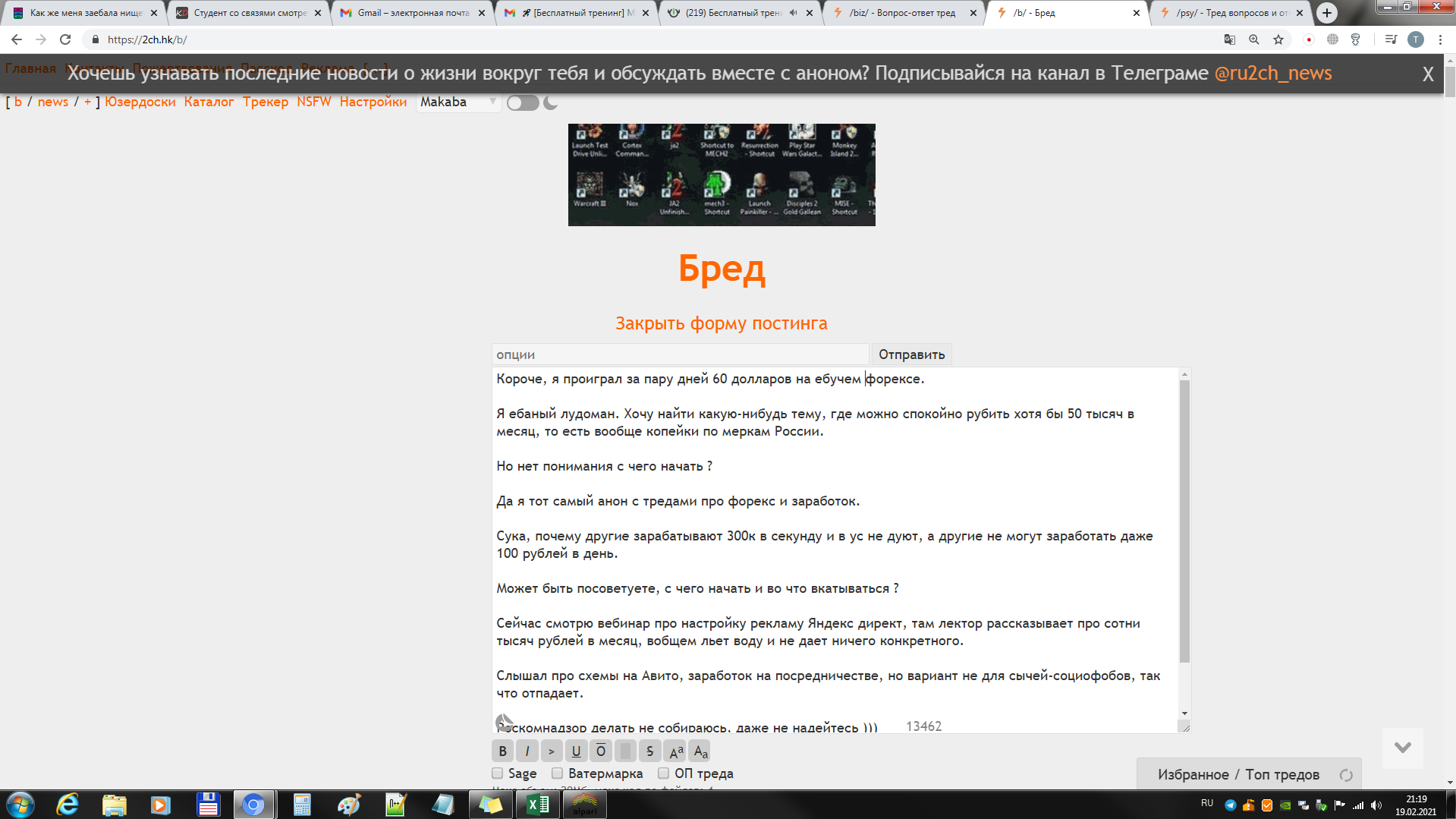1456x819 pixels.
Task: Go back to previous page
Action: coord(17,39)
